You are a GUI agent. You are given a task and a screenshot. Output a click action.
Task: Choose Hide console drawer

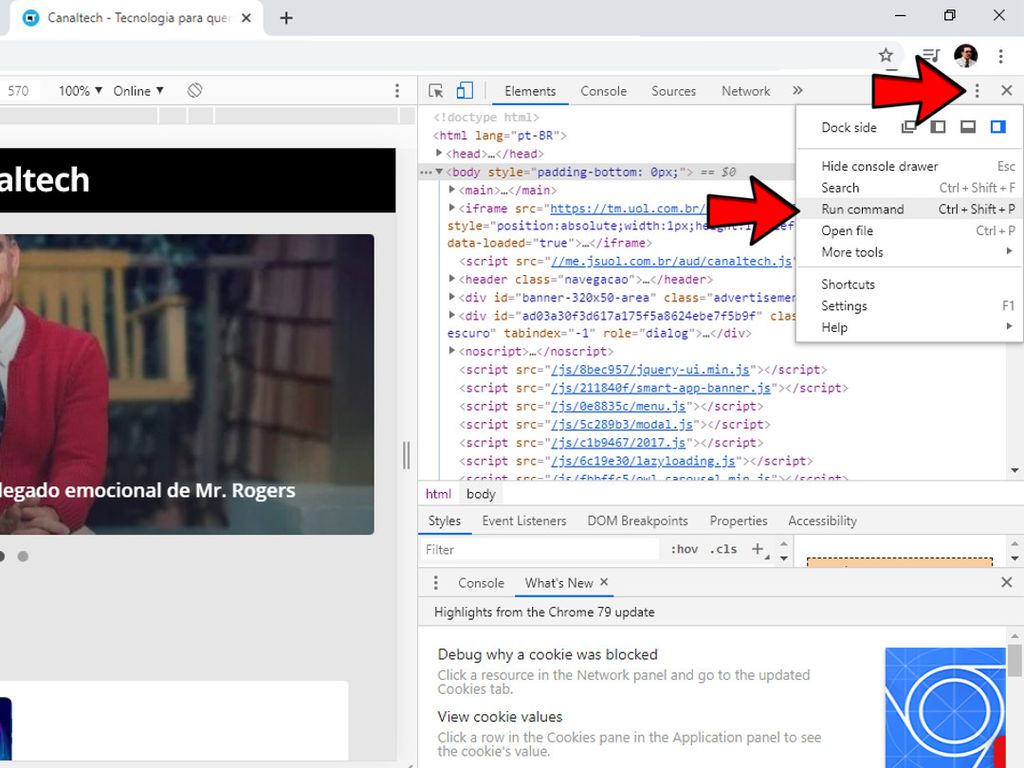point(910,166)
